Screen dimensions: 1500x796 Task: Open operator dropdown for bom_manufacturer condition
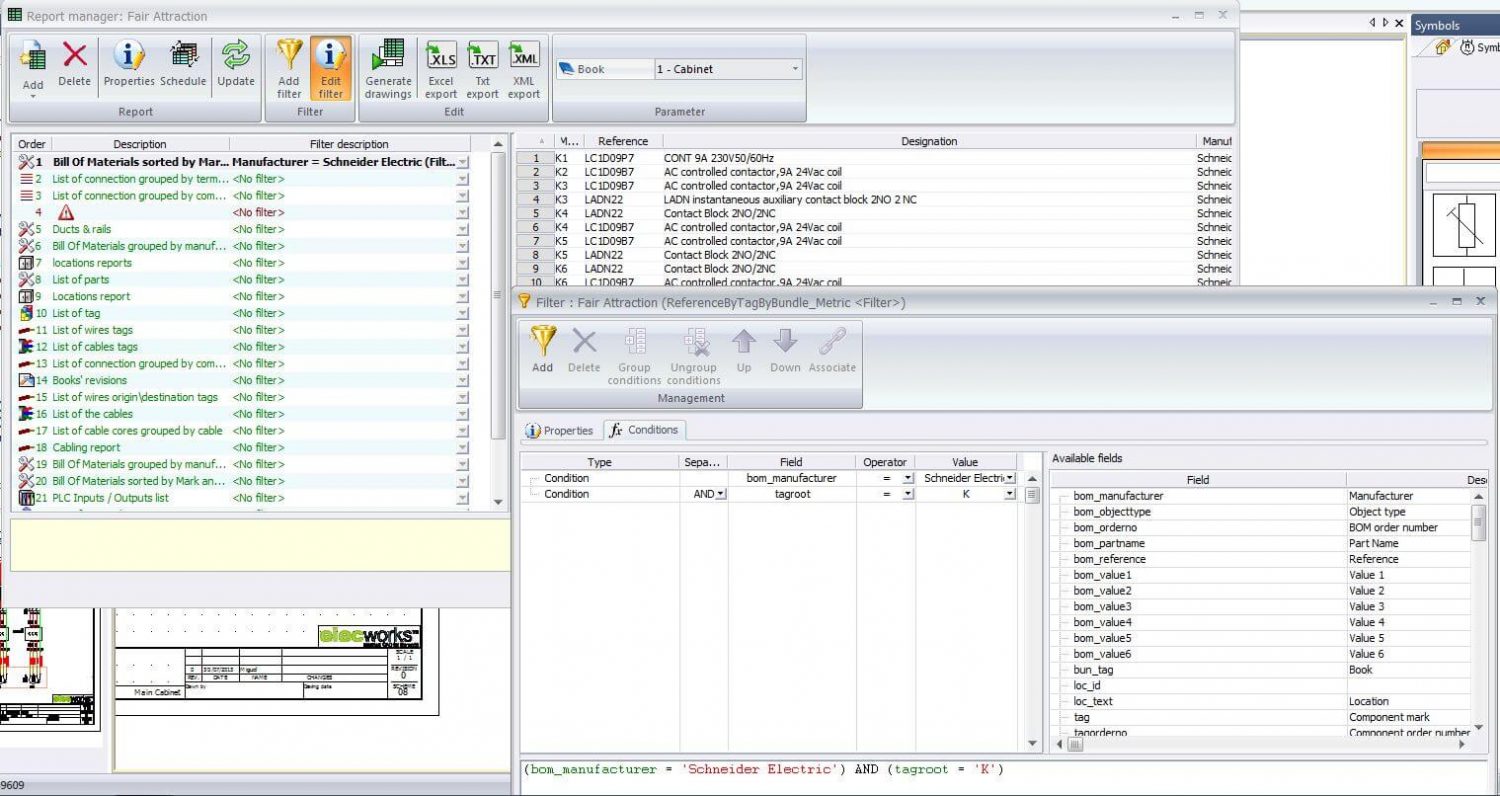[908, 478]
